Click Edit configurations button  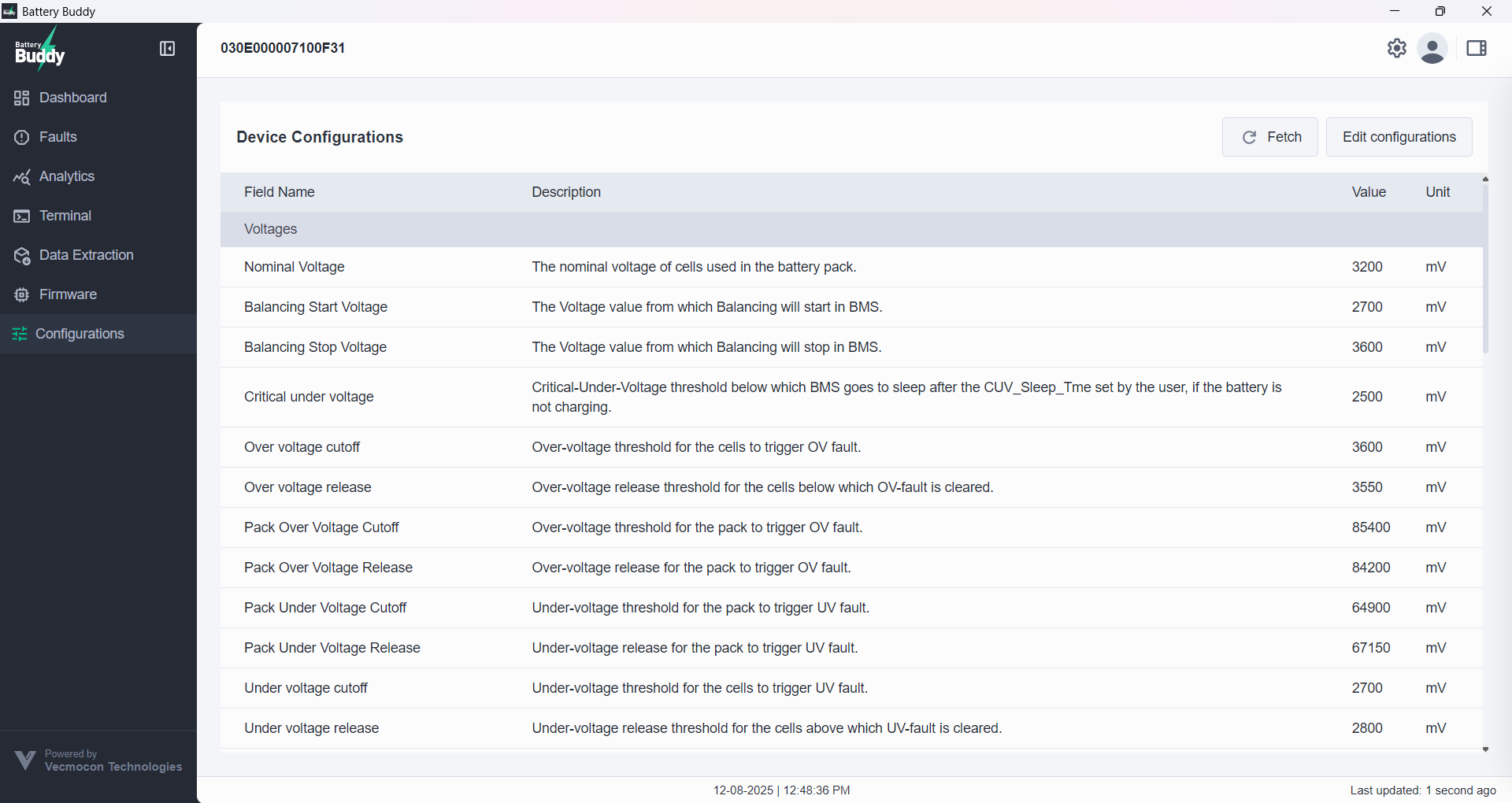(x=1399, y=137)
